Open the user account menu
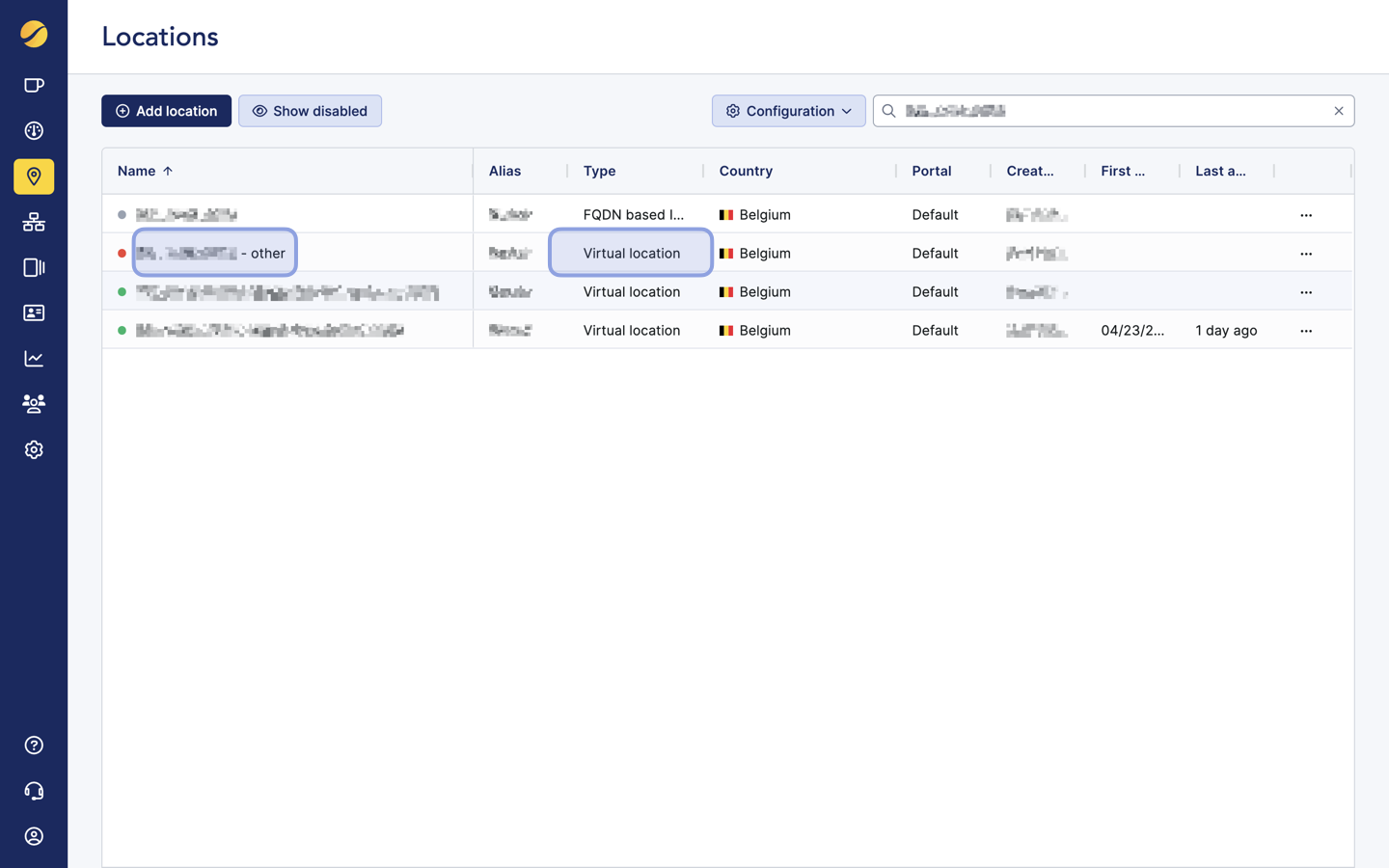 click(34, 835)
